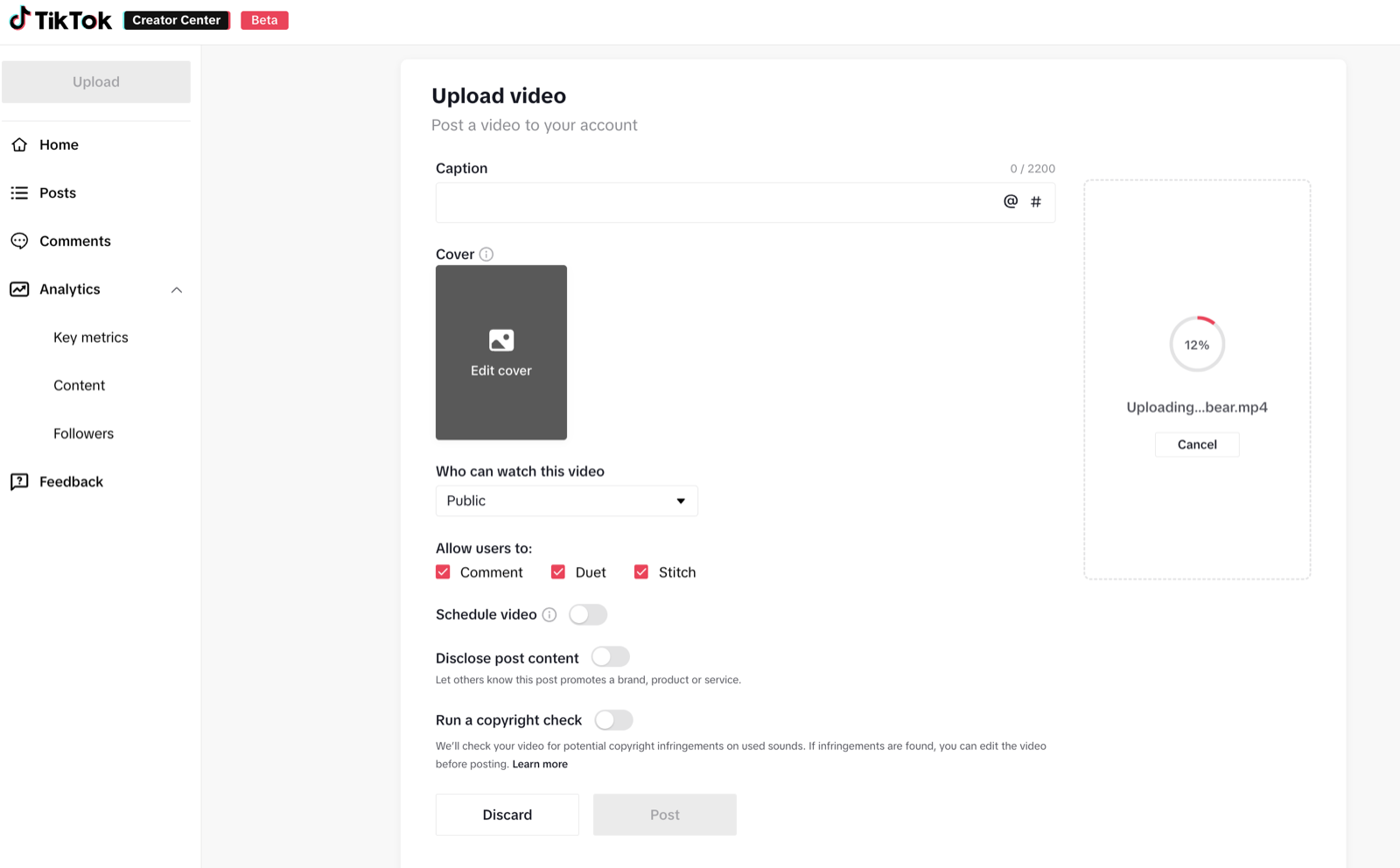Click the image icon in Edit cover
The width and height of the screenshot is (1400, 868).
[501, 339]
